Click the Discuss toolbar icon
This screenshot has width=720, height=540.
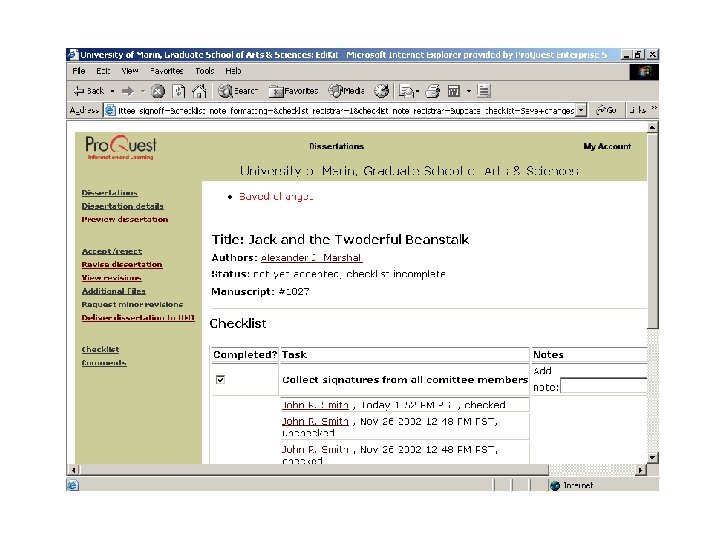click(x=484, y=91)
